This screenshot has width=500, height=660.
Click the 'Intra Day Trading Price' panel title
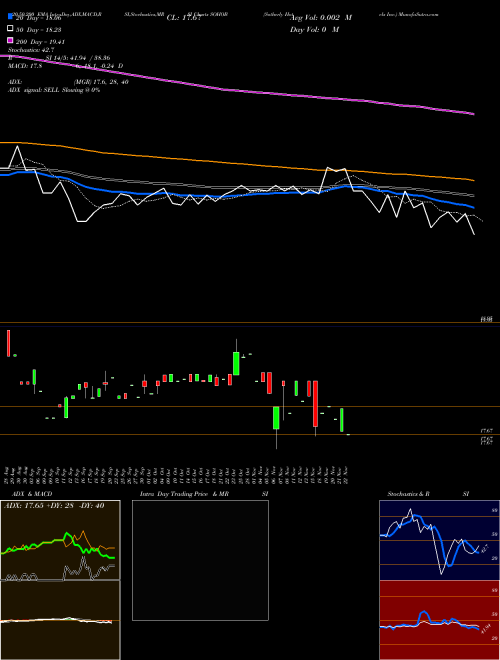tap(174, 494)
